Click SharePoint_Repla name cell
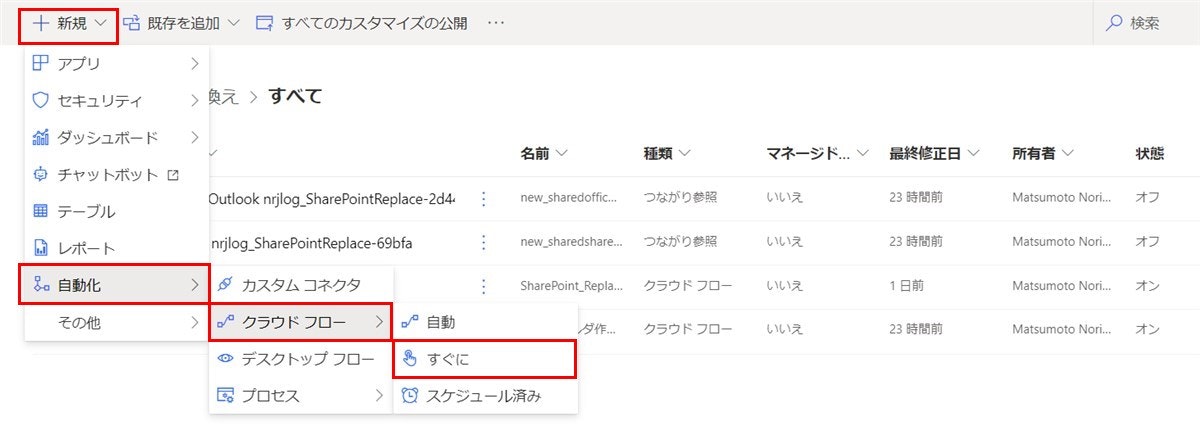 pyautogui.click(x=569, y=286)
